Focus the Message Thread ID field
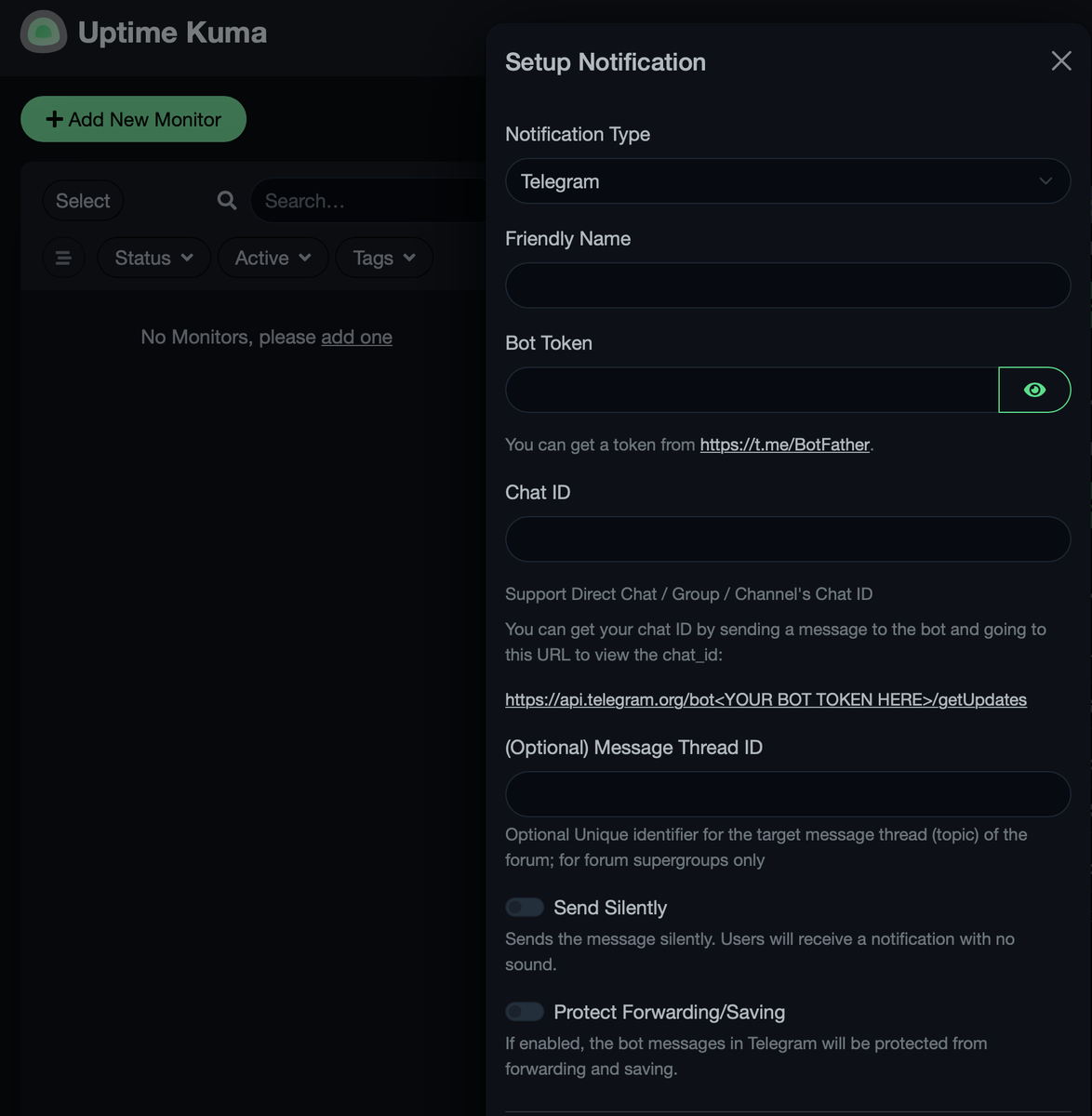 (787, 794)
